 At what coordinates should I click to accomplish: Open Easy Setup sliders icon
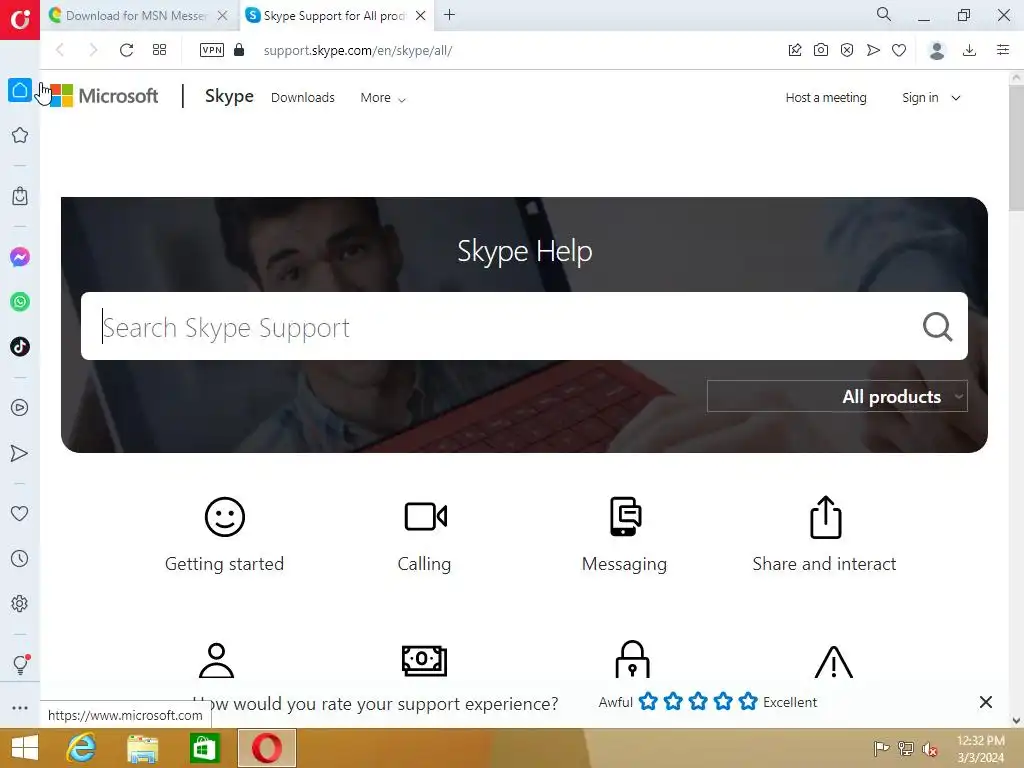click(1003, 50)
